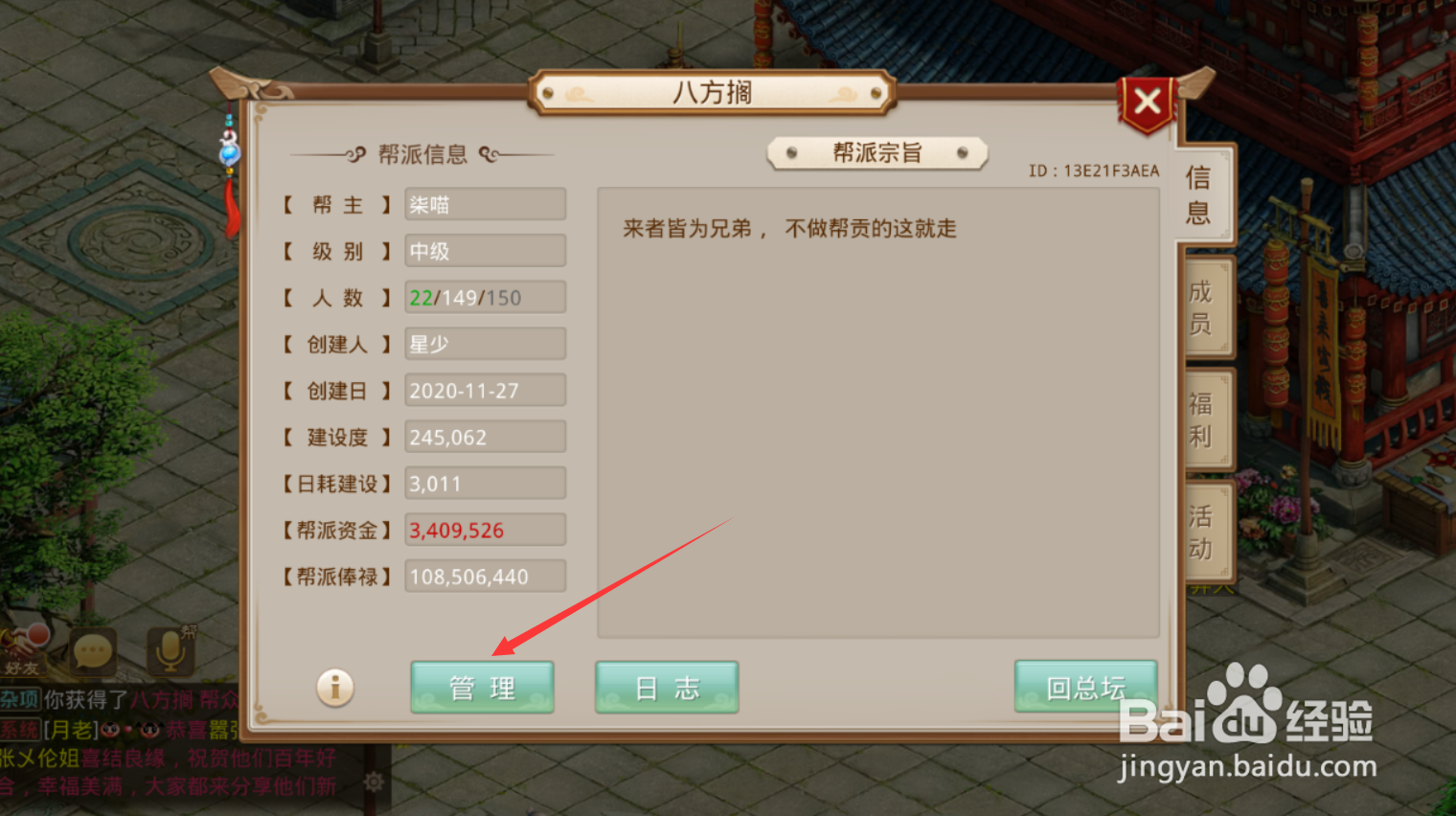Viewport: 1456px width, 816px height.
Task: Open the voice microphone icon
Action: (171, 650)
